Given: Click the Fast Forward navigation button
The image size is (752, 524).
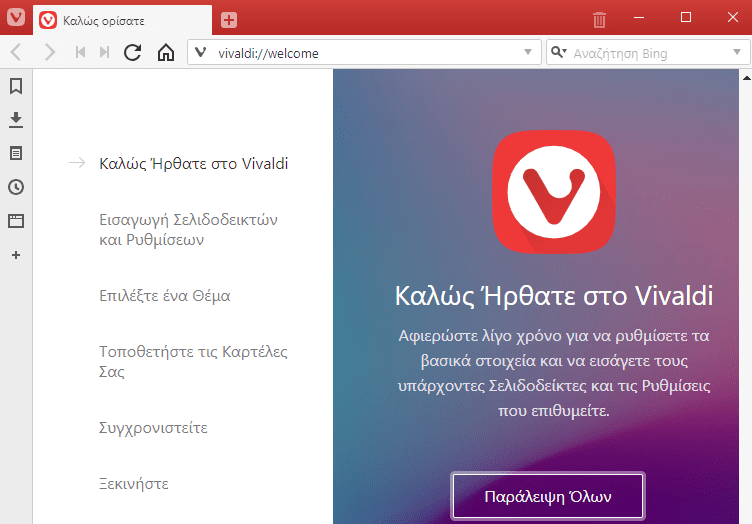Looking at the screenshot, I should tap(105, 52).
